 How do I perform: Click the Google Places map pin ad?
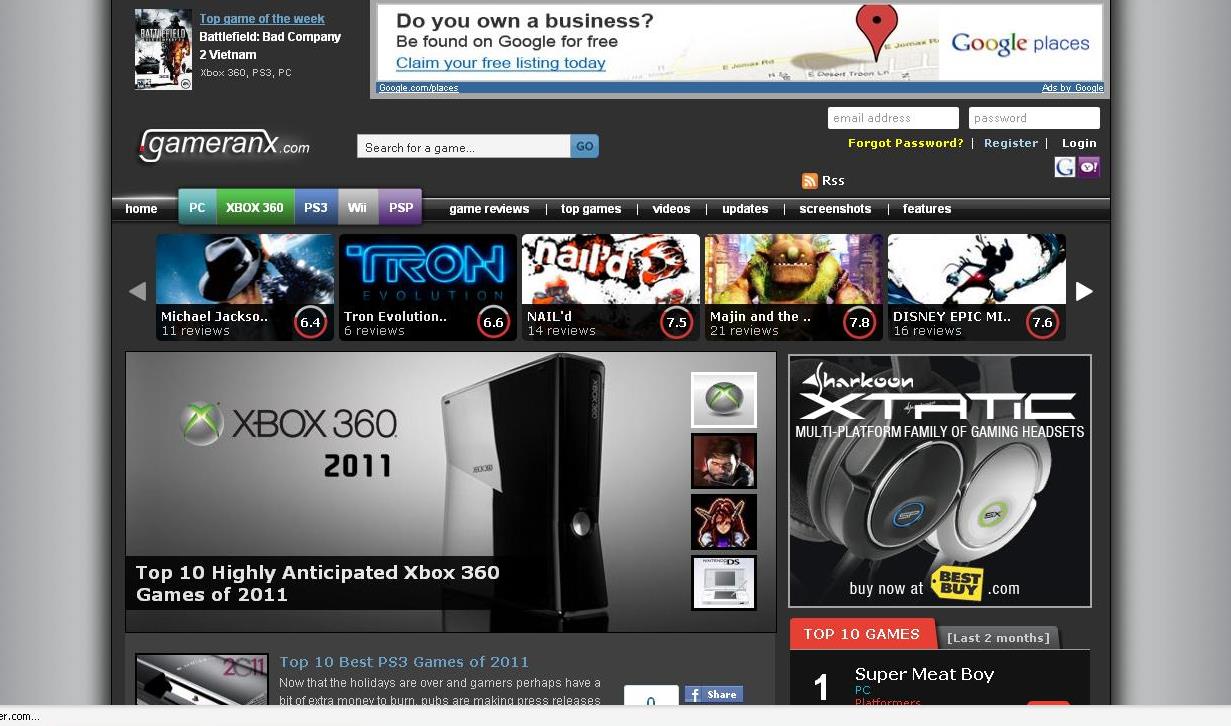[x=877, y=33]
